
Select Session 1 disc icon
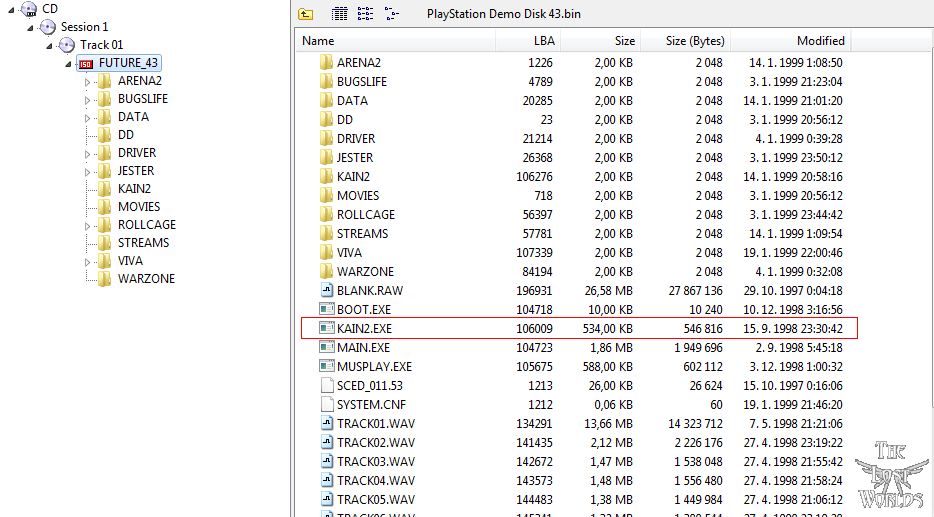pyautogui.click(x=48, y=27)
